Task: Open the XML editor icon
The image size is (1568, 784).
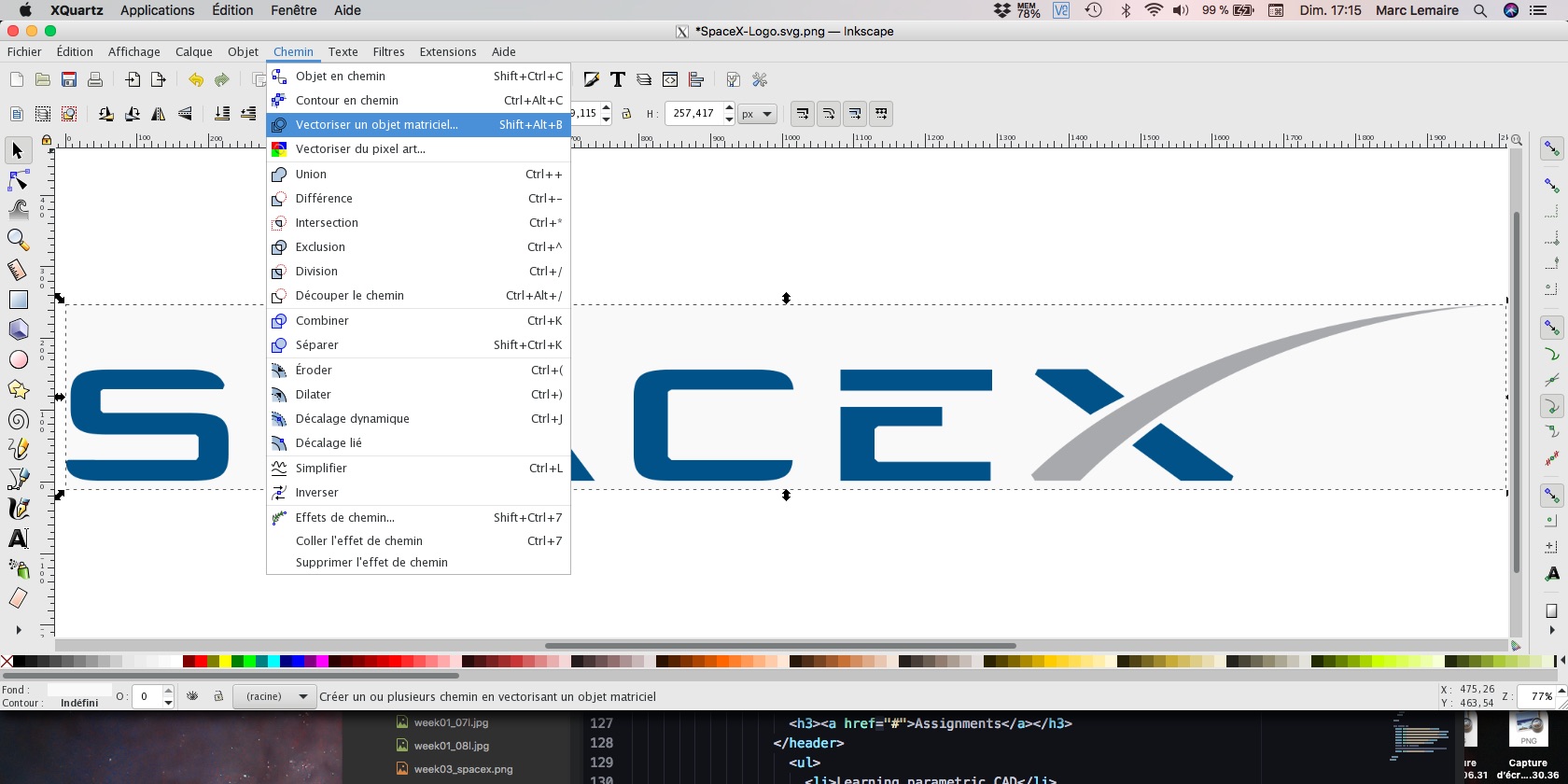Action: pos(669,80)
